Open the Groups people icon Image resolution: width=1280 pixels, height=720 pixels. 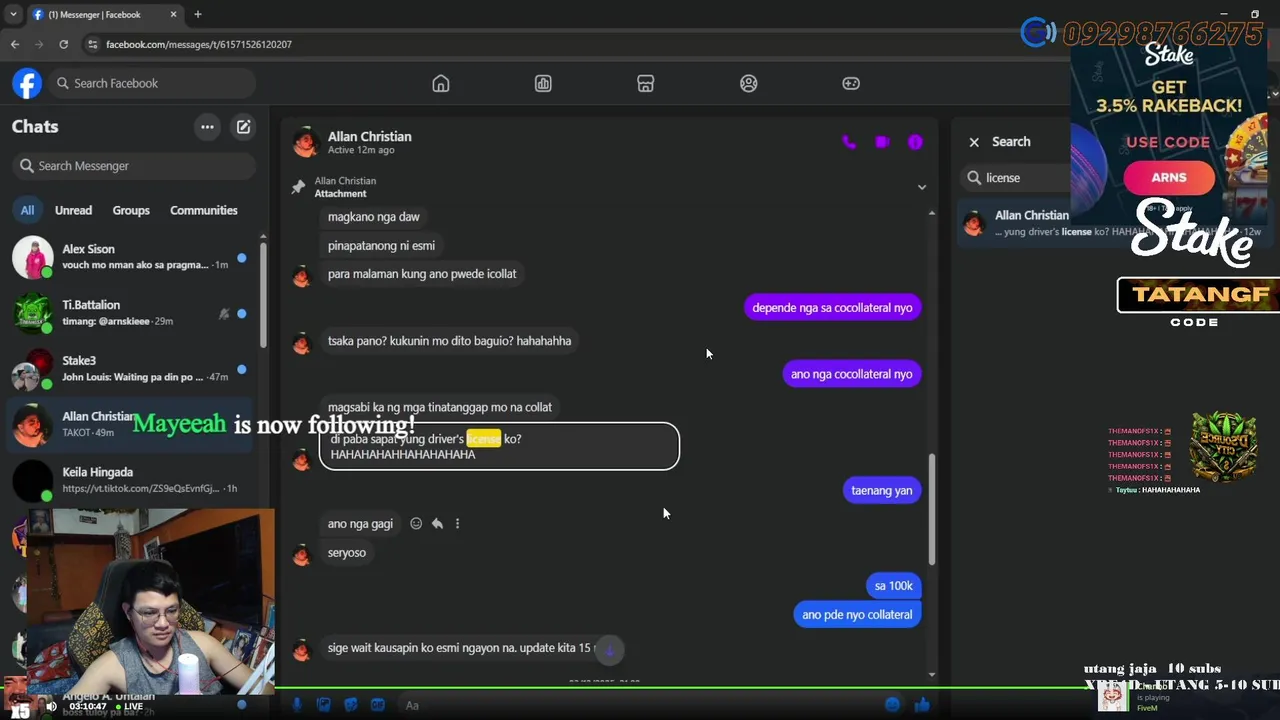748,83
